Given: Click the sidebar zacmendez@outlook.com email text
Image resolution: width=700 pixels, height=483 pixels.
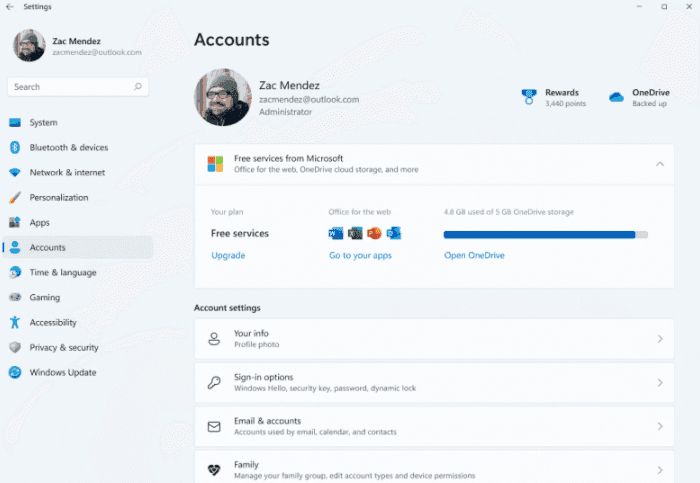Looking at the screenshot, I should (x=97, y=52).
